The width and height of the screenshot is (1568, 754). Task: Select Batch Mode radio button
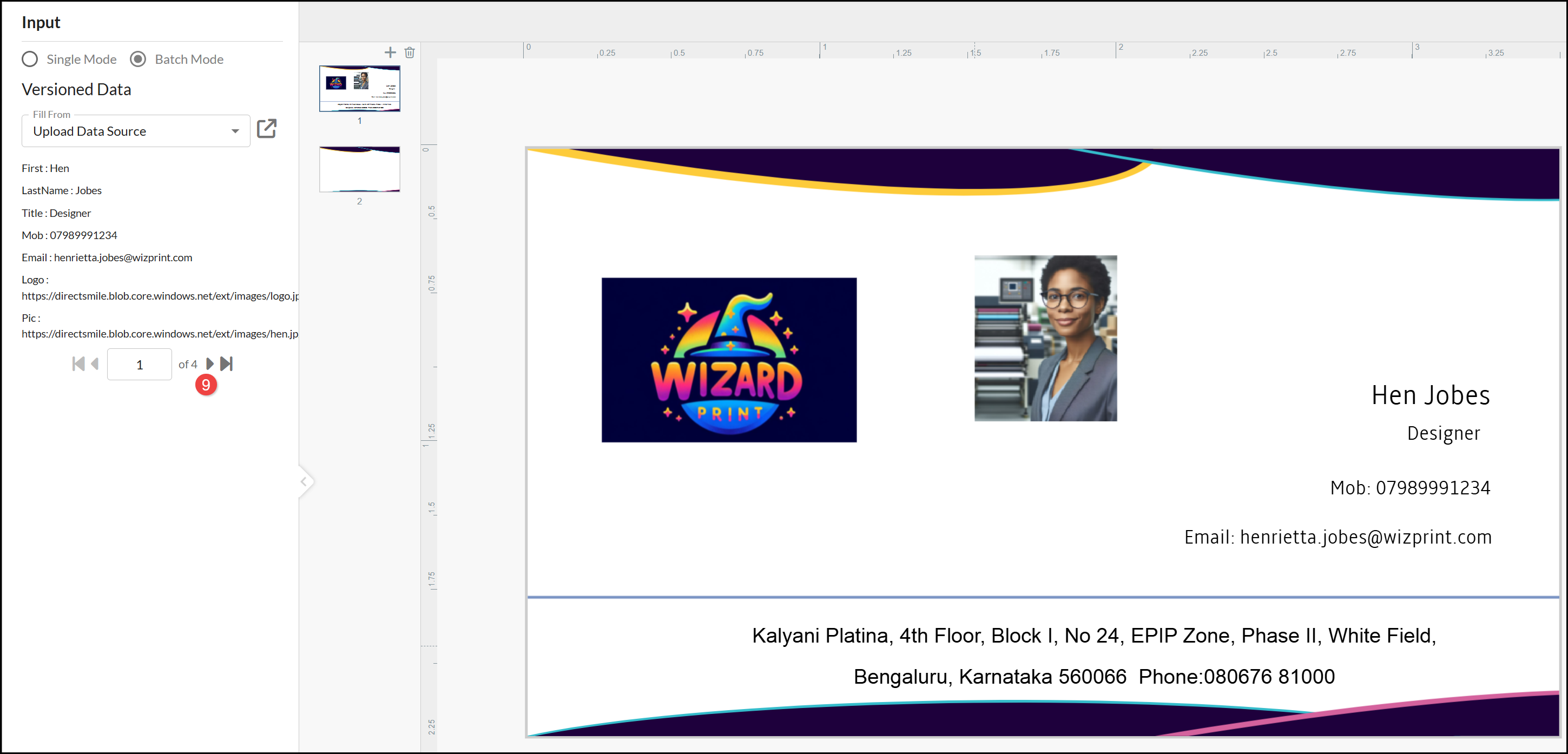point(138,59)
